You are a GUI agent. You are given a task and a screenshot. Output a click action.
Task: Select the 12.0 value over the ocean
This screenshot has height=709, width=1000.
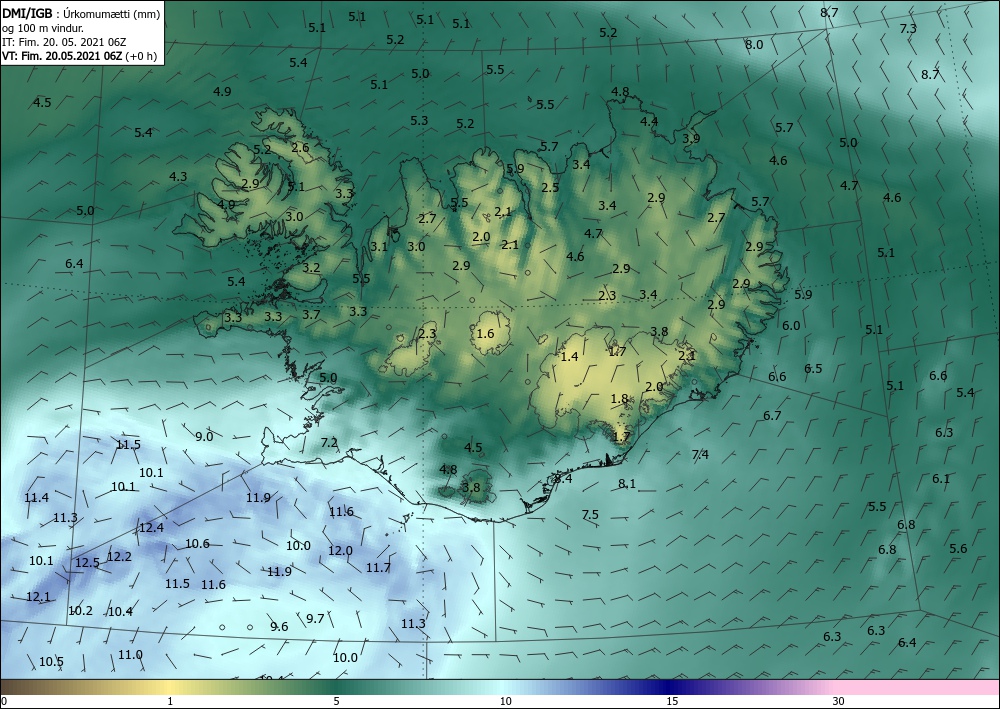(340, 550)
